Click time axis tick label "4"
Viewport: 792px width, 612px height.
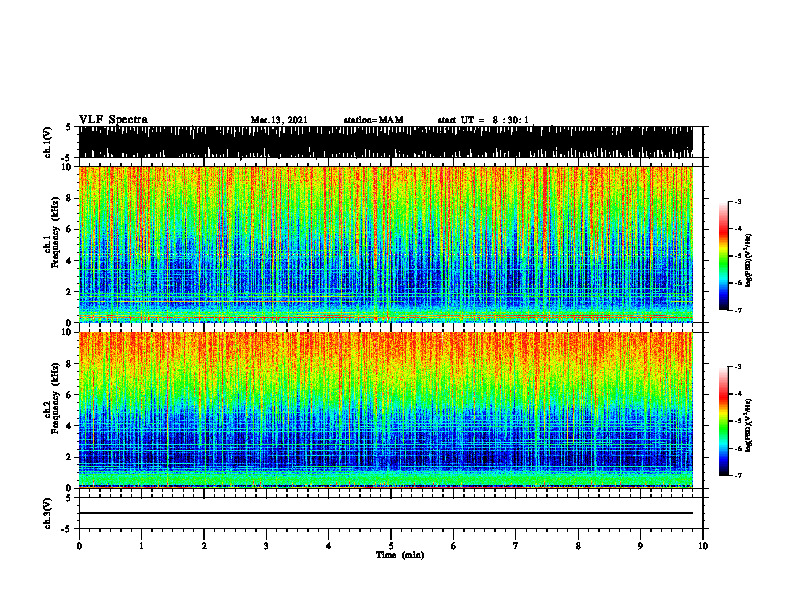click(x=329, y=546)
